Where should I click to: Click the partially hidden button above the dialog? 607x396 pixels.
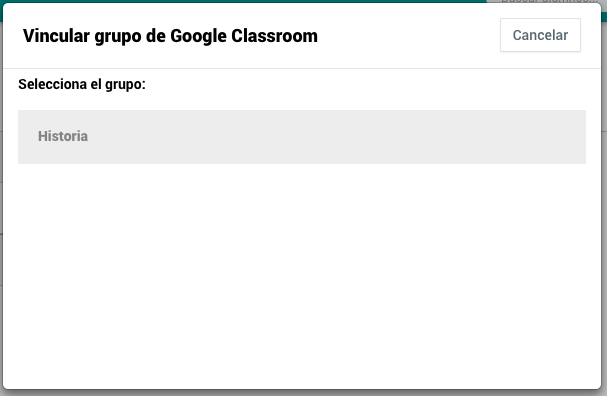544,1
